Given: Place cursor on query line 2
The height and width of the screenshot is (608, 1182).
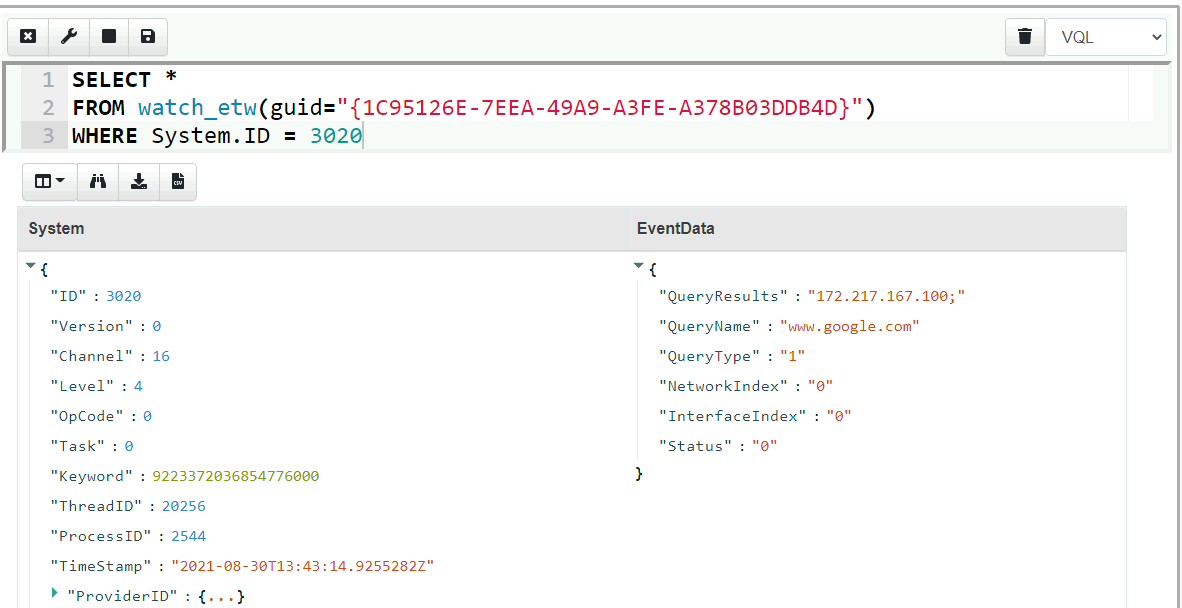Looking at the screenshot, I should point(400,107).
